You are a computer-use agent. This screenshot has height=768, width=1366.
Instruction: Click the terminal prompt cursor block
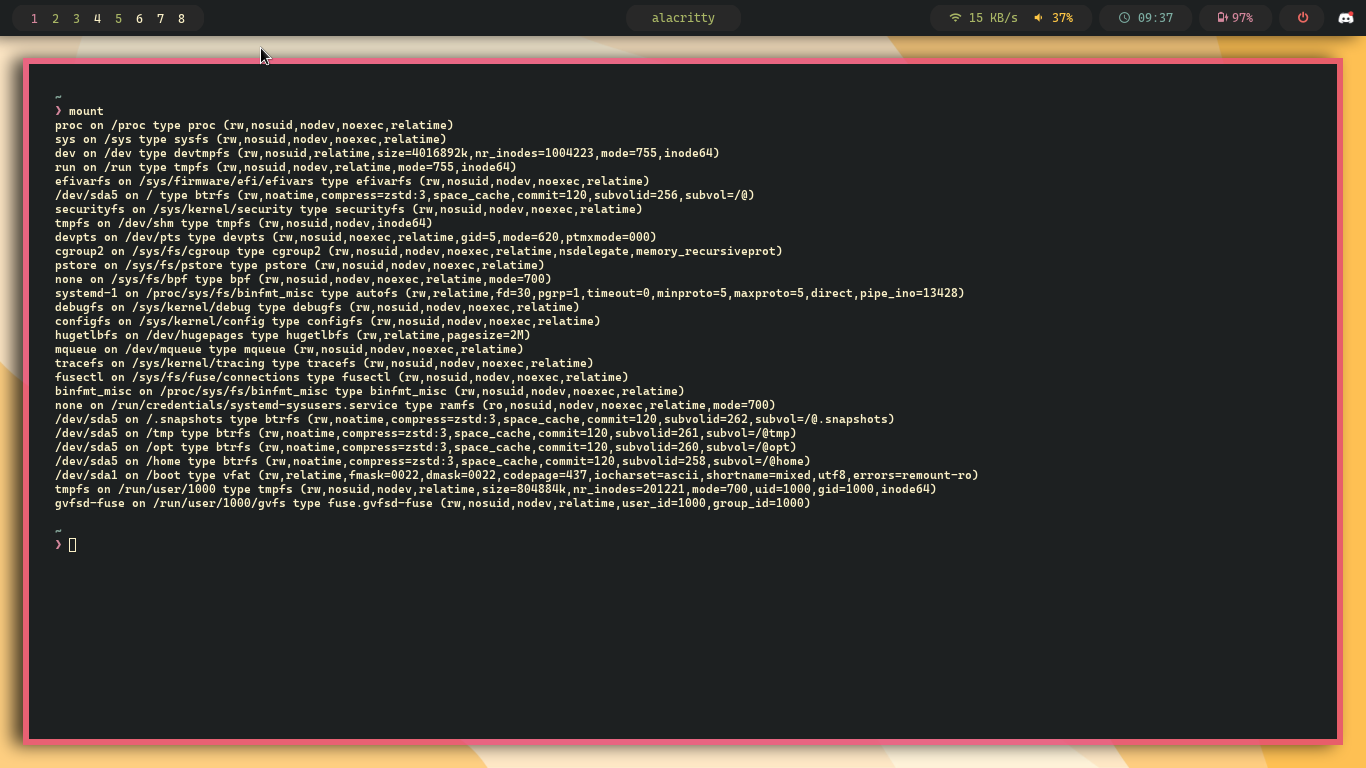[x=72, y=545]
